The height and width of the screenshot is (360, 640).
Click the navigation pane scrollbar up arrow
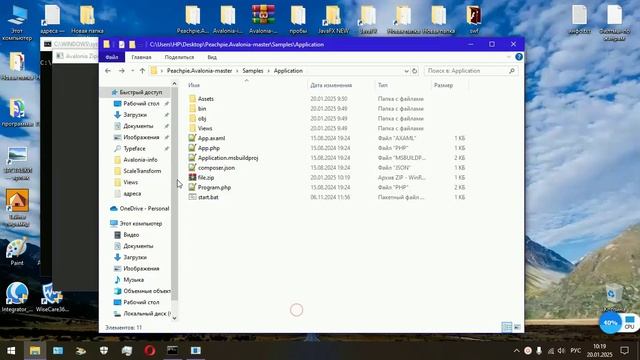[x=174, y=84]
